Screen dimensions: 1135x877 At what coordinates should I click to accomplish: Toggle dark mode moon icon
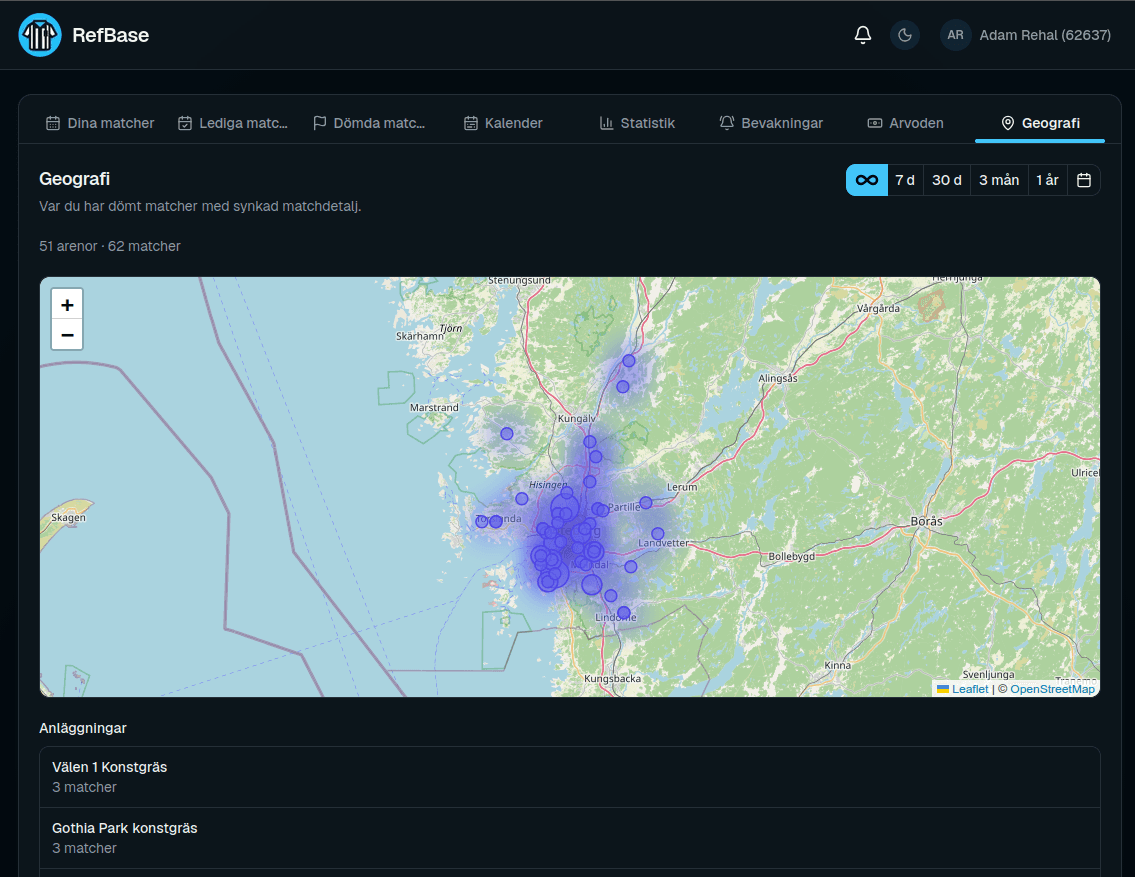[904, 35]
